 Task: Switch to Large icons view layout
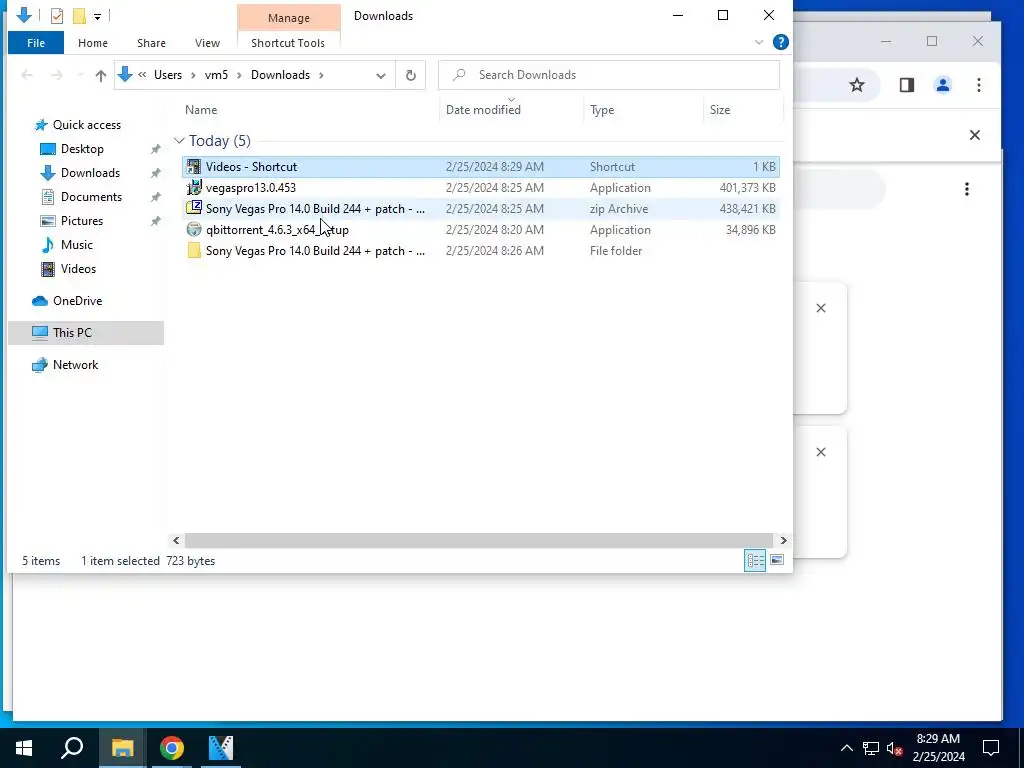pyautogui.click(x=777, y=560)
